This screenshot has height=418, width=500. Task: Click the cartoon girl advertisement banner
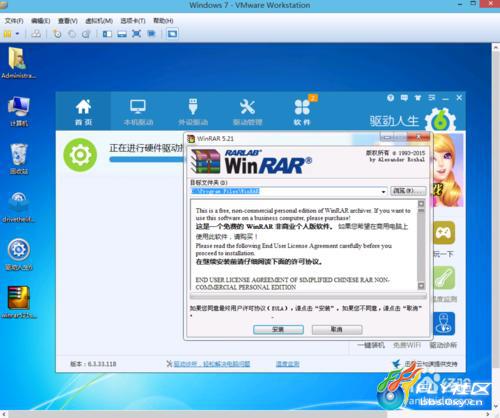pyautogui.click(x=448, y=170)
